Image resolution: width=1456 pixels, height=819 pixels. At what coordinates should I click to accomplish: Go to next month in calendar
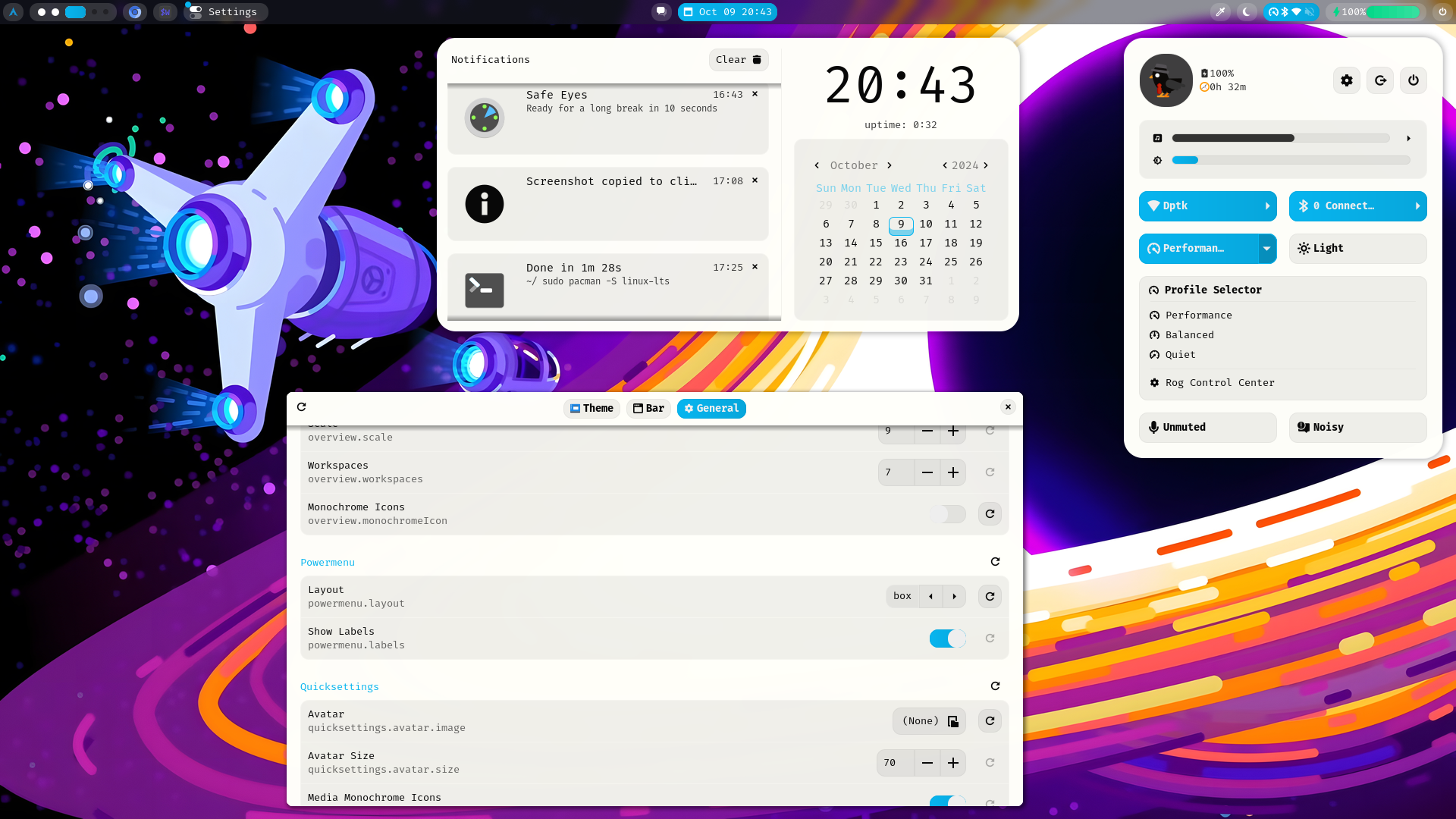(890, 165)
